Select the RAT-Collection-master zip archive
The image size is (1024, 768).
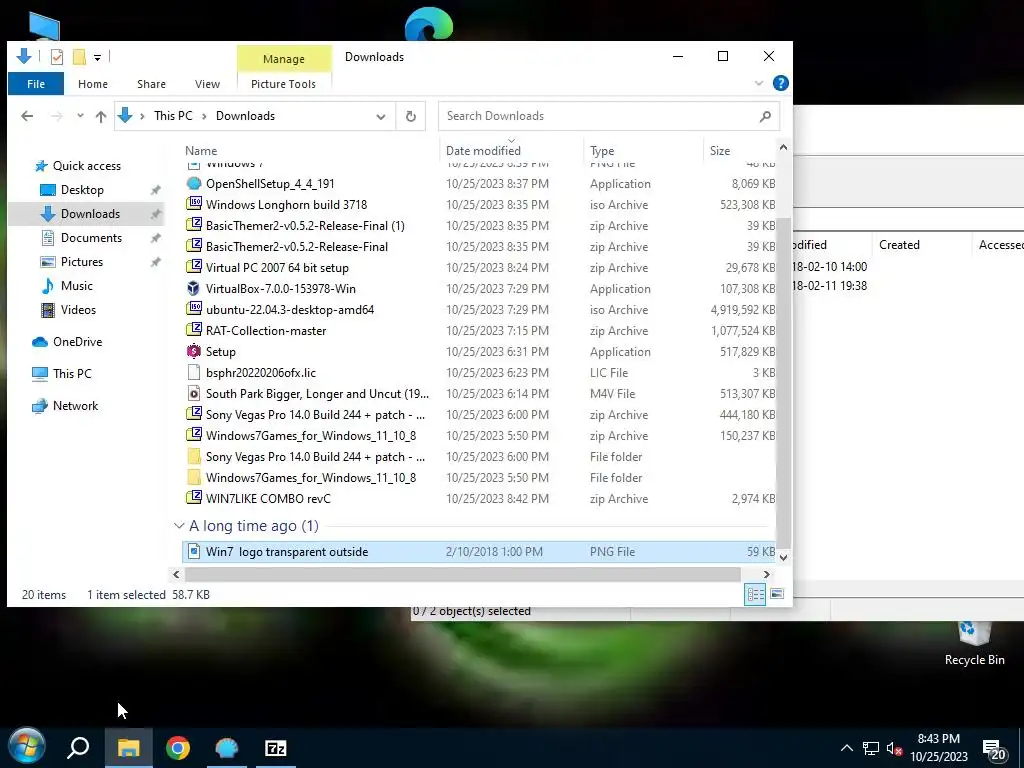[479, 330]
